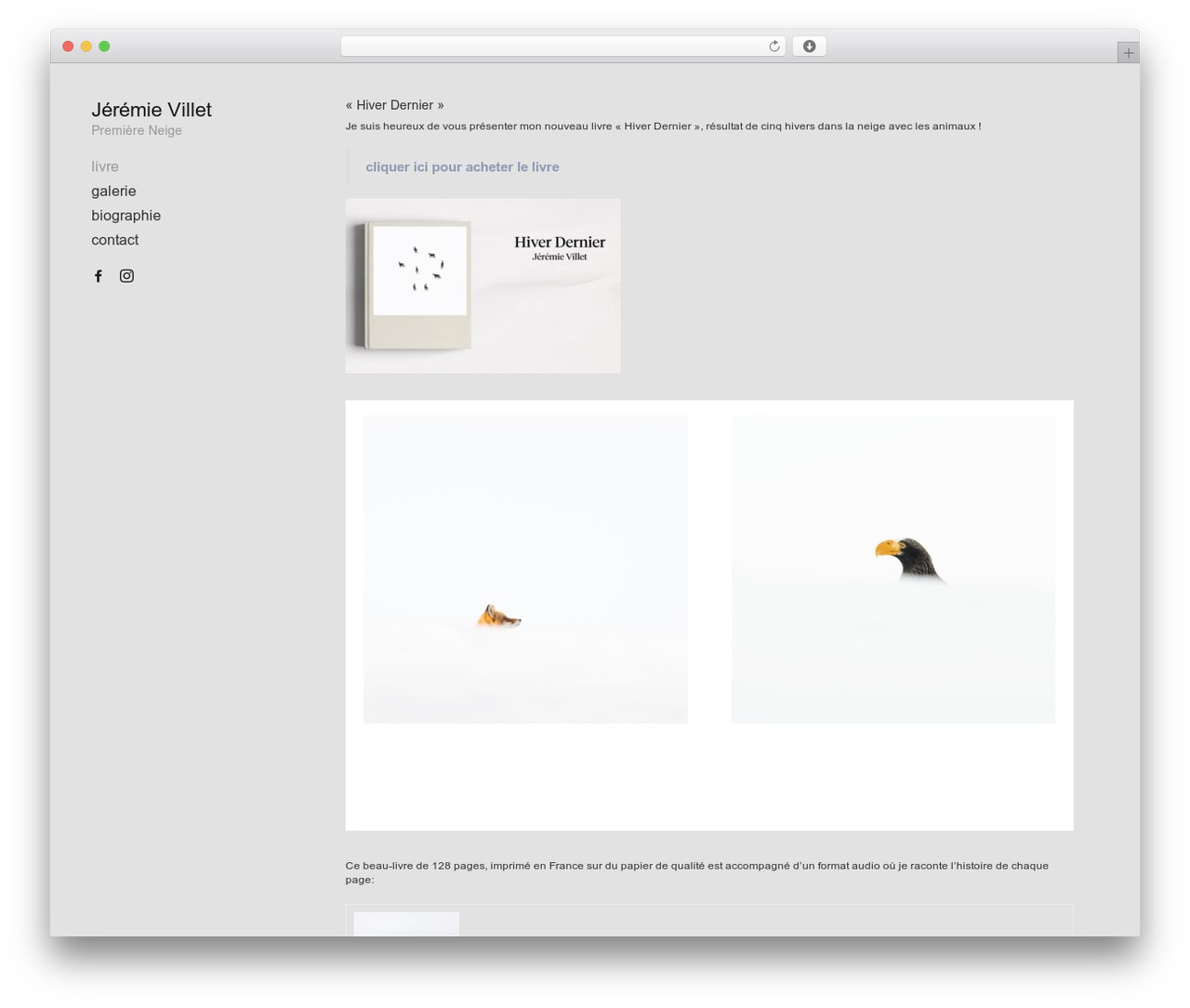View the fox in snow photo
The height and width of the screenshot is (1008, 1190).
click(525, 569)
